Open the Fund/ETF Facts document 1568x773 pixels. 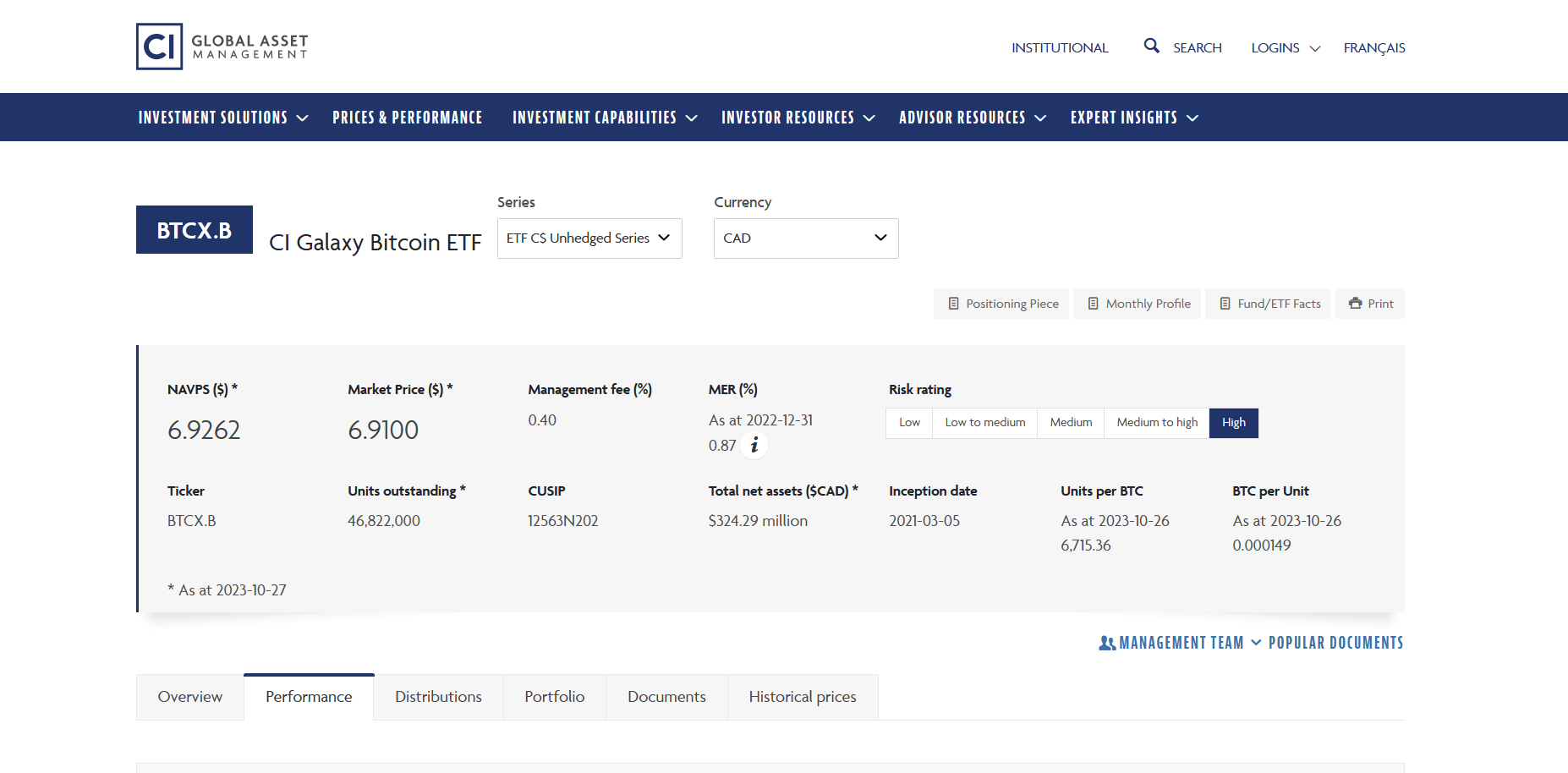tap(1269, 304)
